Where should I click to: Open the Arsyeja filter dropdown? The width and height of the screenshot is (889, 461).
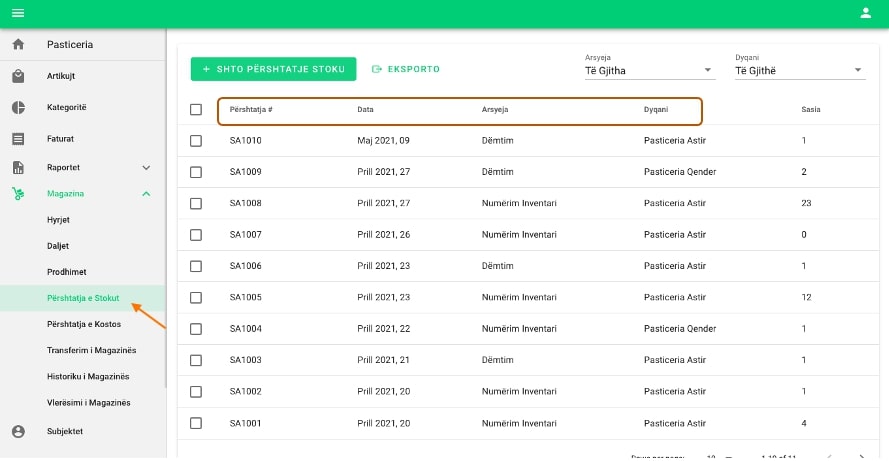[649, 70]
